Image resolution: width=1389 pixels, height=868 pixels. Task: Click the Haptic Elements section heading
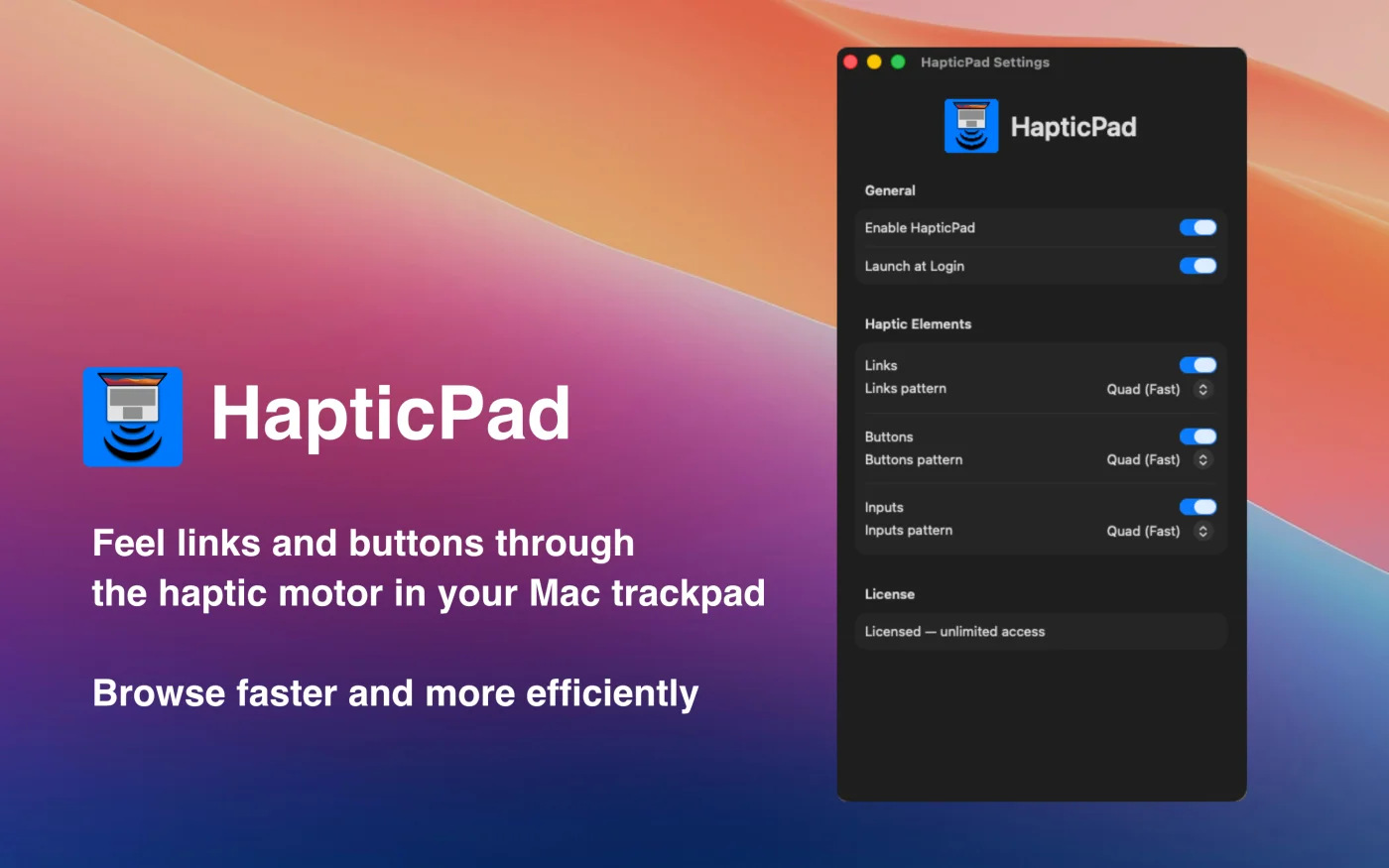coord(918,324)
